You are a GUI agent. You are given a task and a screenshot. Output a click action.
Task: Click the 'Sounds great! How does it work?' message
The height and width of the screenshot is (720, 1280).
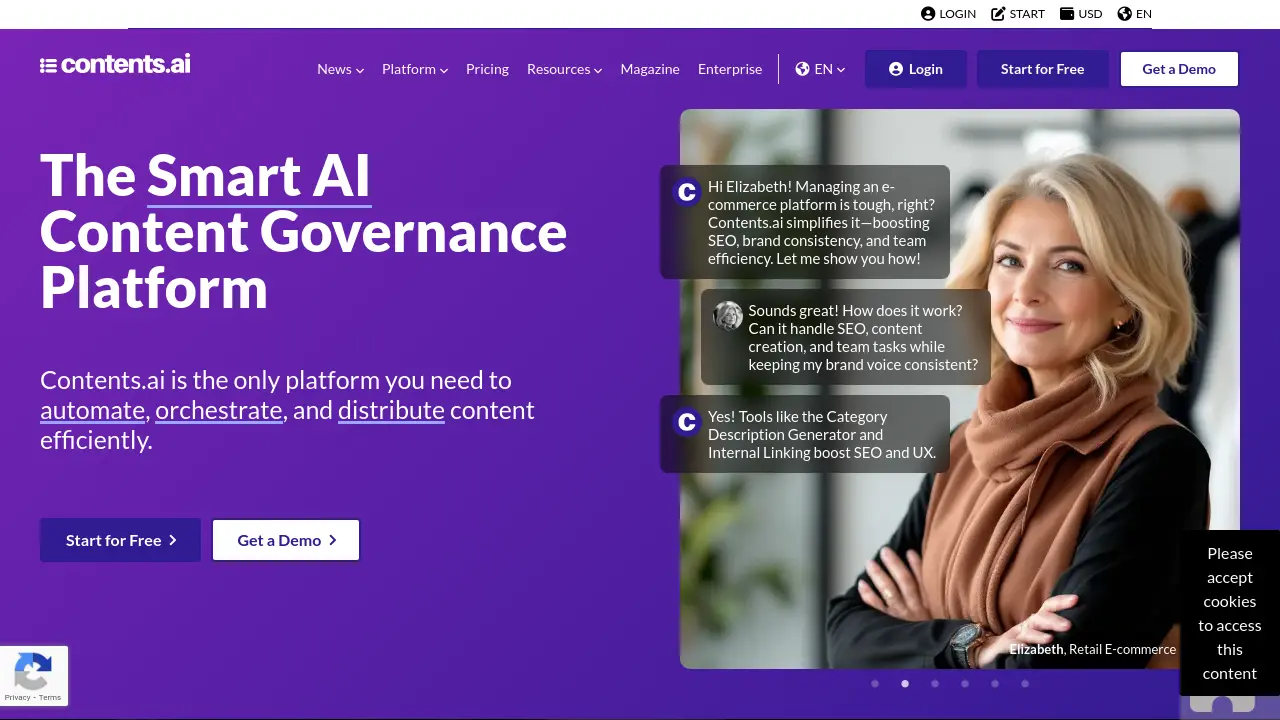click(846, 337)
